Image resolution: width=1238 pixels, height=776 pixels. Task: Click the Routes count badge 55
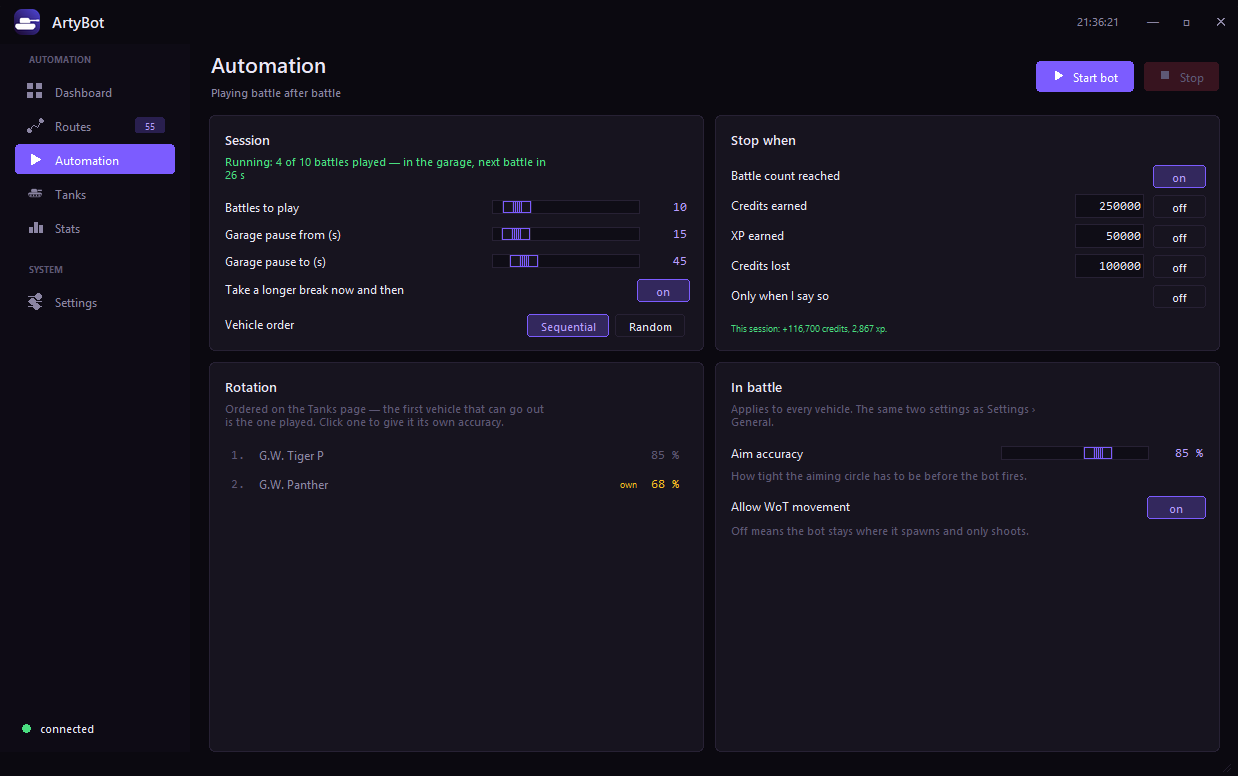(x=150, y=126)
